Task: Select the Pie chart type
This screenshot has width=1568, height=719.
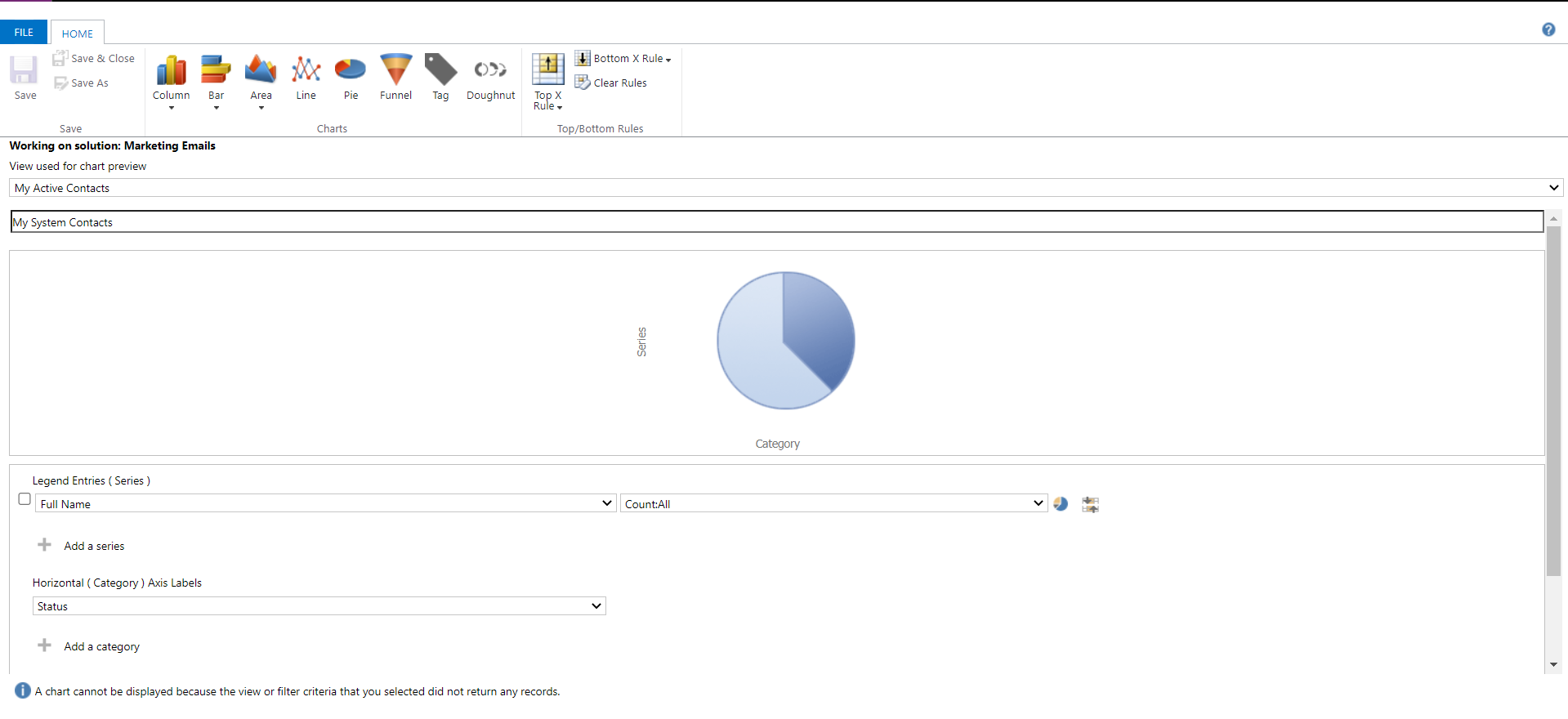Action: tap(351, 78)
